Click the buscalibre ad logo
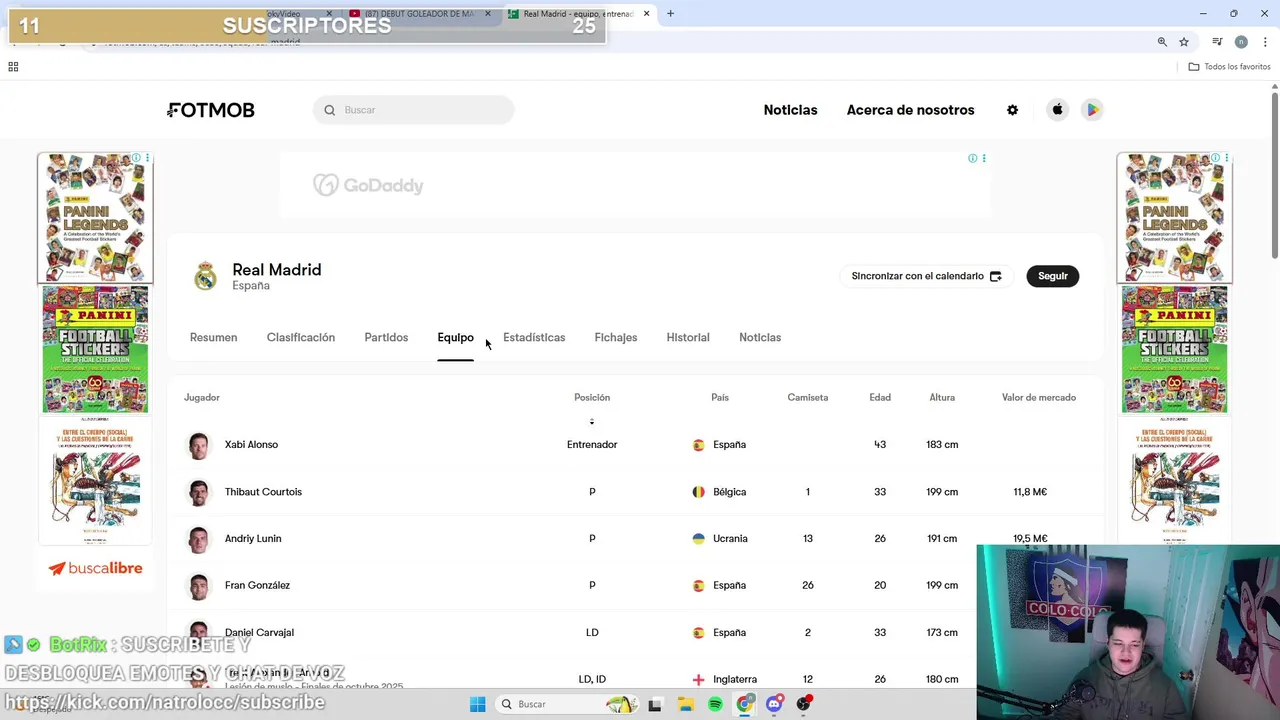 95,569
